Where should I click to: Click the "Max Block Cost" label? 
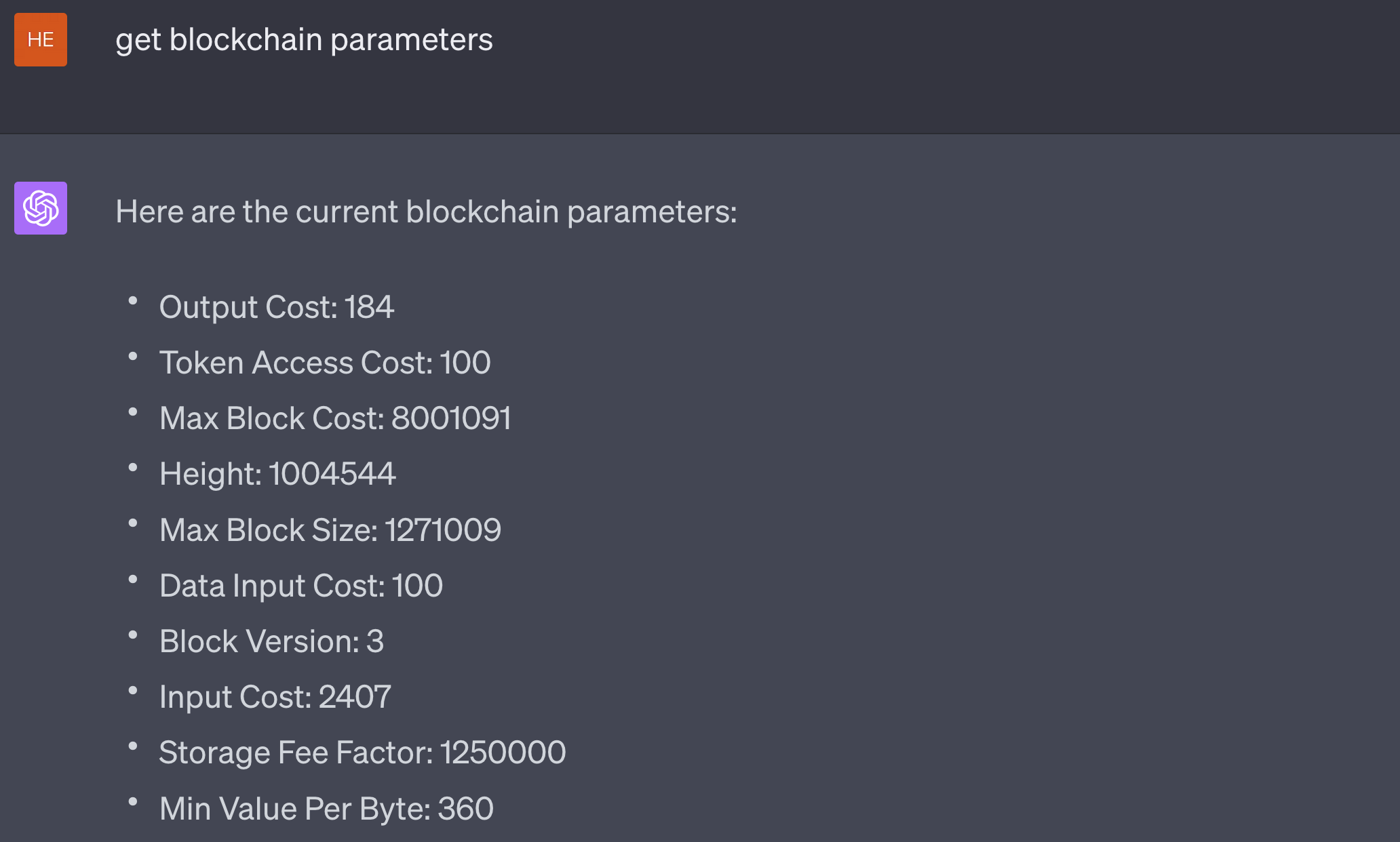(271, 418)
